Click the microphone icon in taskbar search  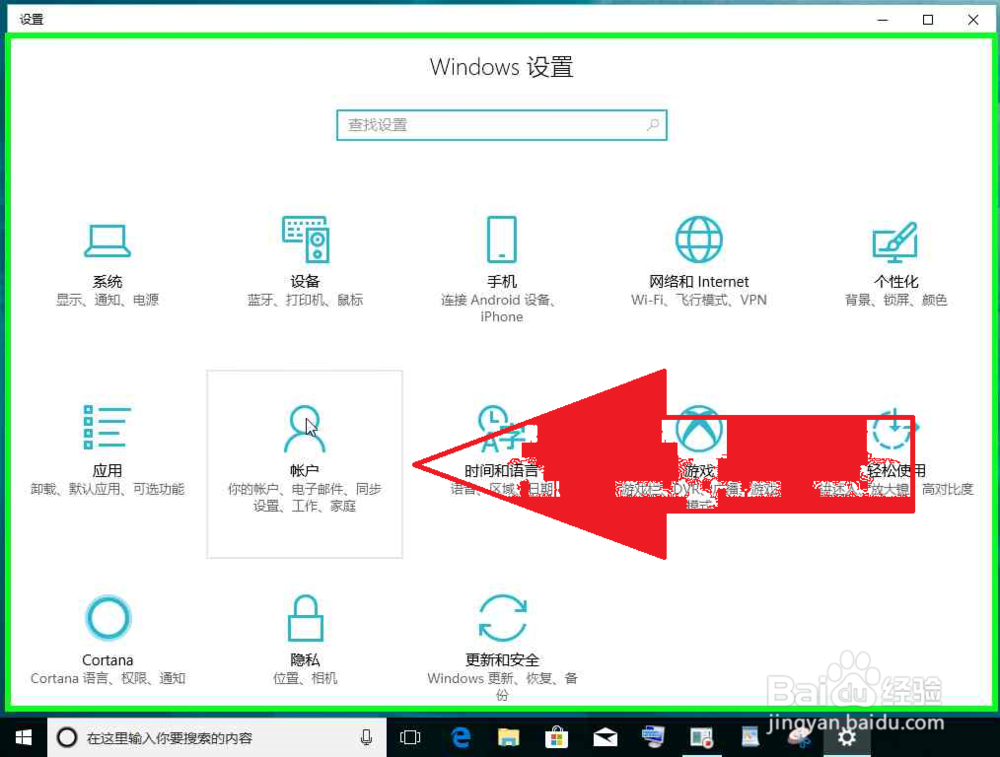[366, 738]
